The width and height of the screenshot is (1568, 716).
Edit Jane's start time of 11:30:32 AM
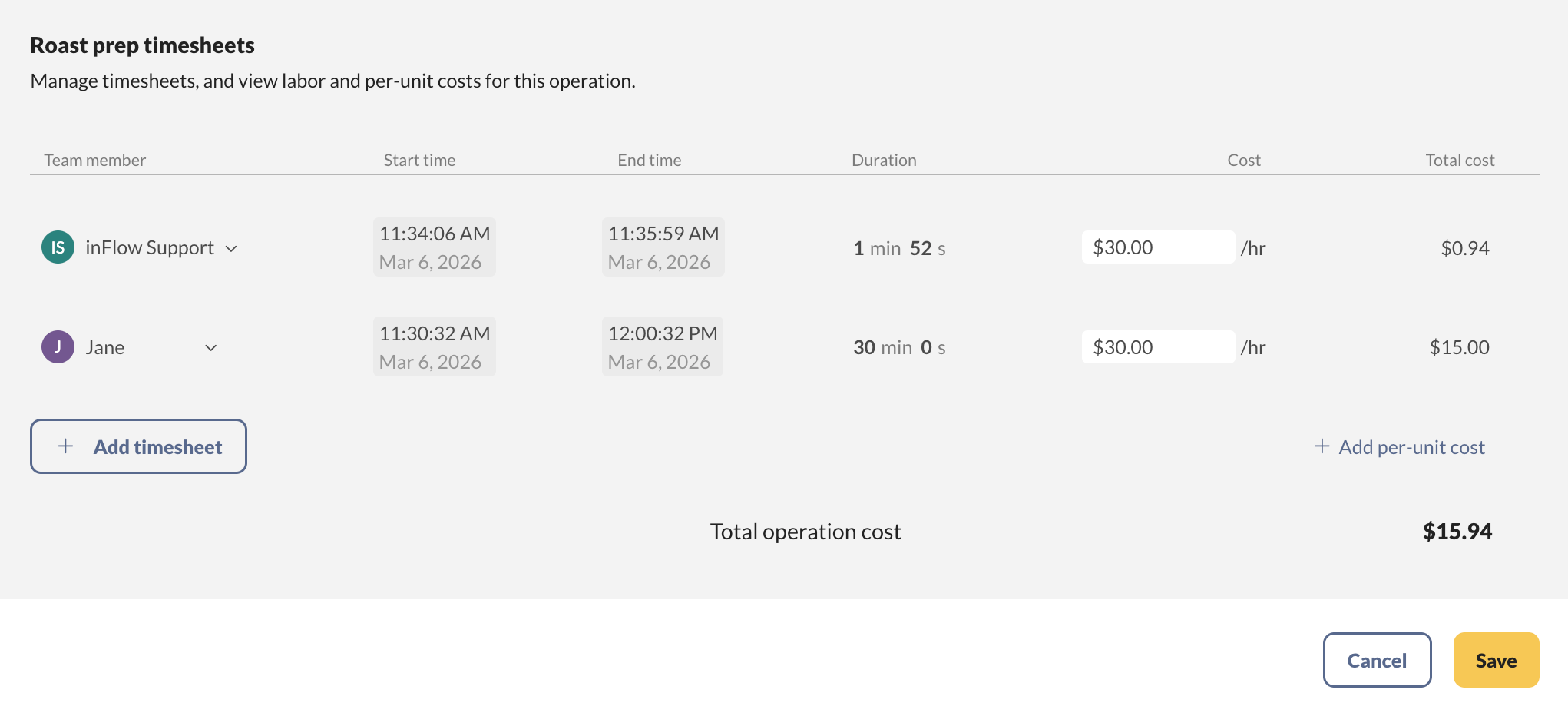click(434, 346)
